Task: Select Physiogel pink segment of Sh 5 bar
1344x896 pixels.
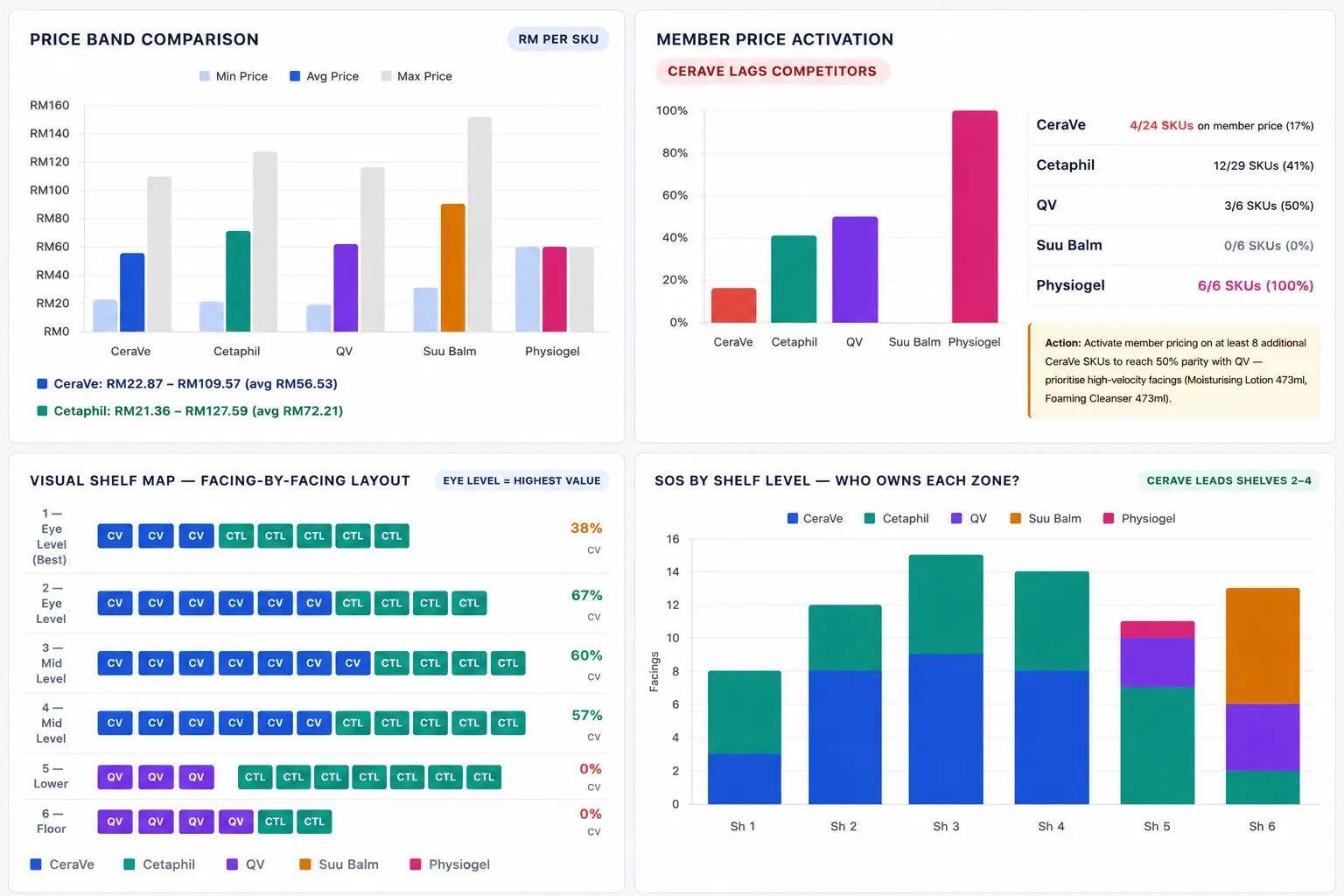Action: [1157, 630]
